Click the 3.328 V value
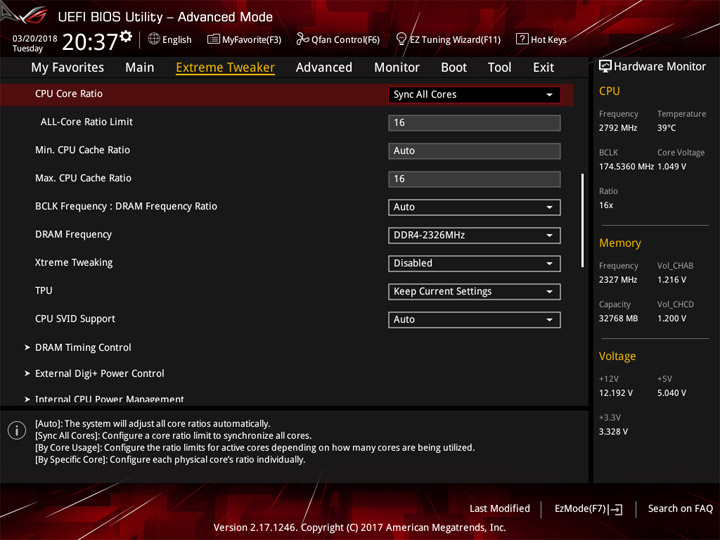 click(613, 432)
